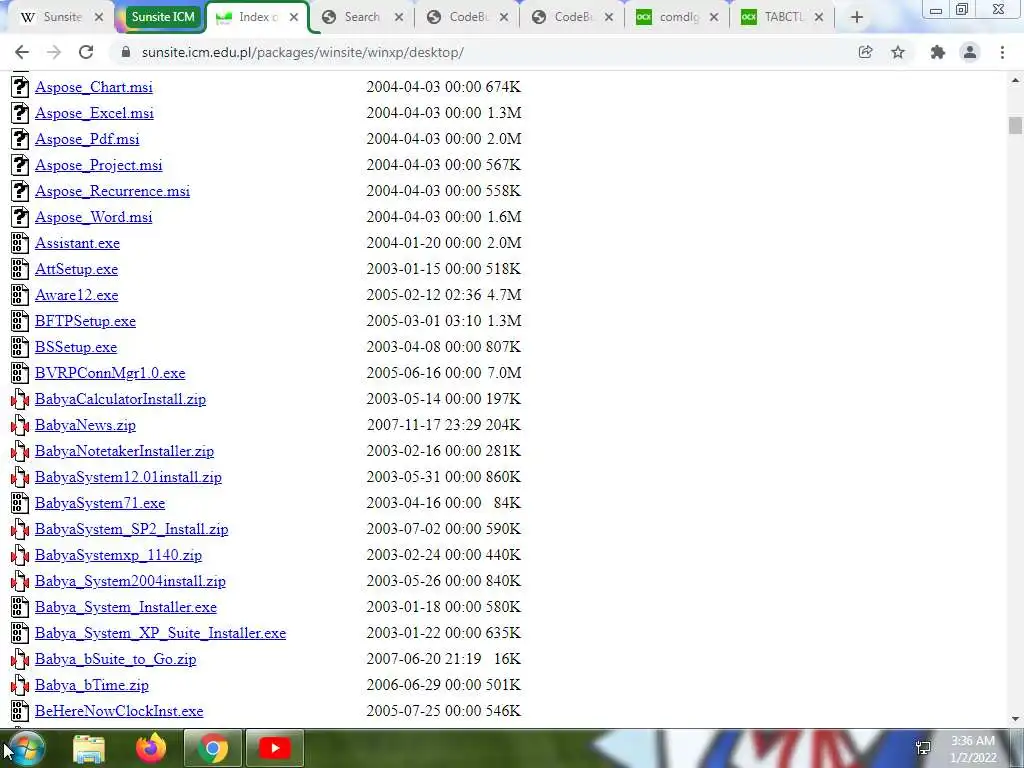
Task: Click the binary icon beside Assistant.exe
Action: 20,243
